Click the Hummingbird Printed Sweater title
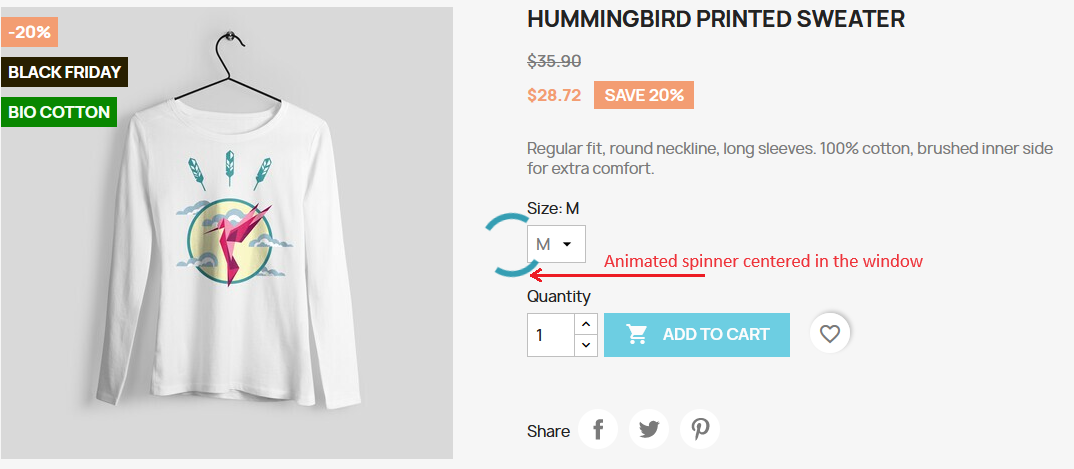The height and width of the screenshot is (469, 1074). click(715, 19)
